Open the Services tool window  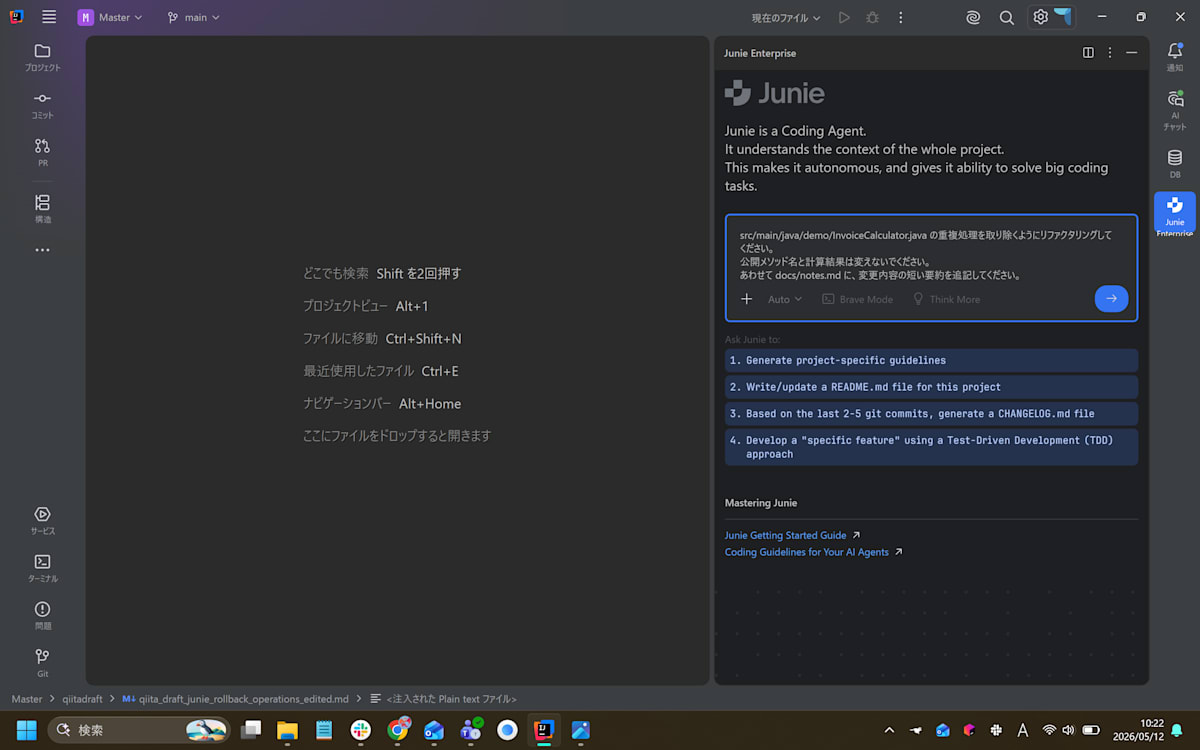42,521
